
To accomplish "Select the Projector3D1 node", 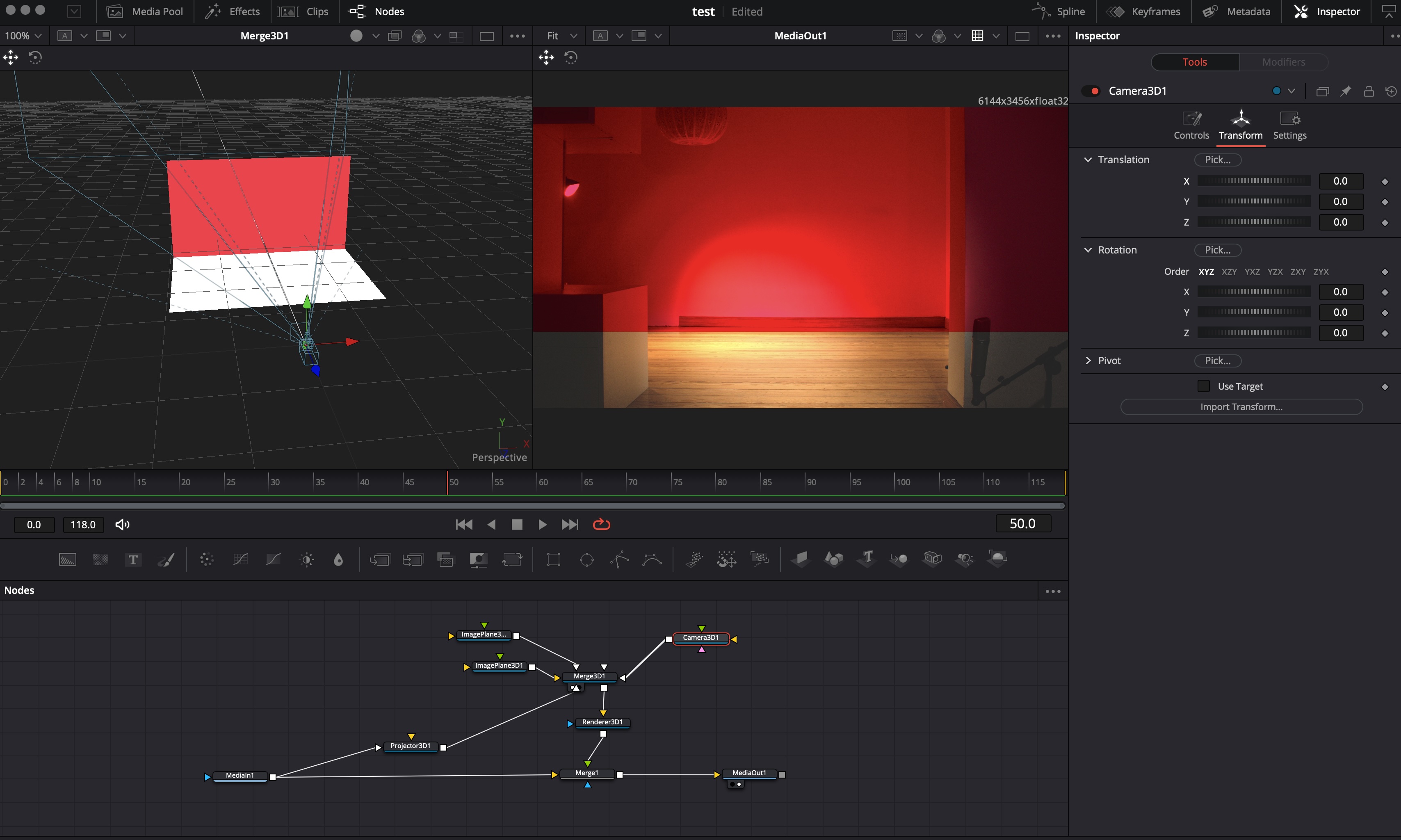I will pyautogui.click(x=410, y=746).
